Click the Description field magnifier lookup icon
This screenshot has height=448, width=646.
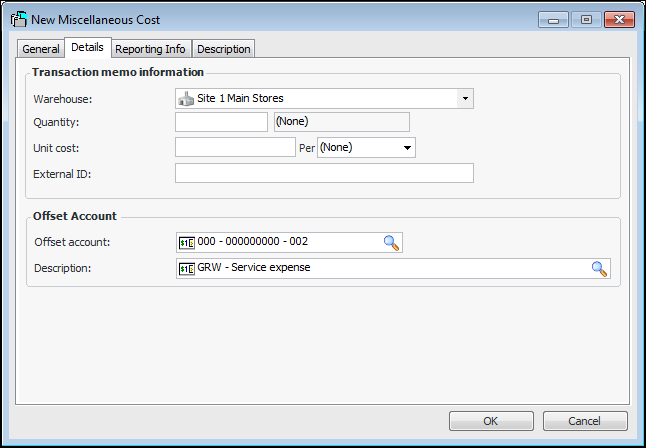click(x=599, y=268)
